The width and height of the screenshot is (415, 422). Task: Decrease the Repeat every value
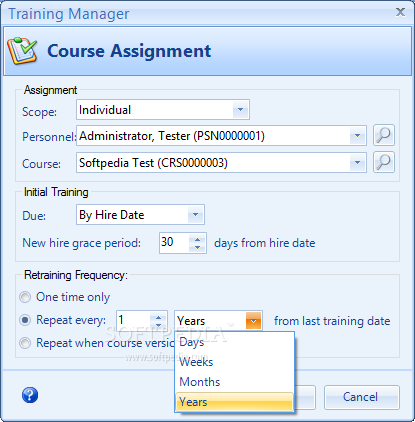coord(158,325)
